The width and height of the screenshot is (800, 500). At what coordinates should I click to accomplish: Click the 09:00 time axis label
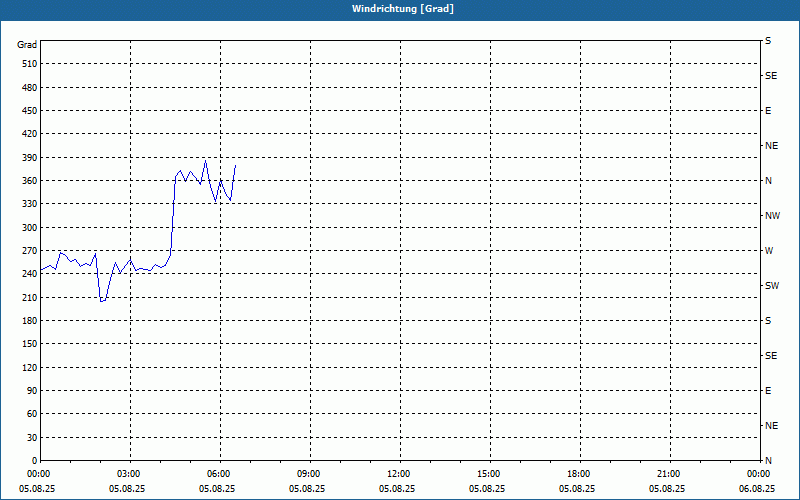coord(309,474)
